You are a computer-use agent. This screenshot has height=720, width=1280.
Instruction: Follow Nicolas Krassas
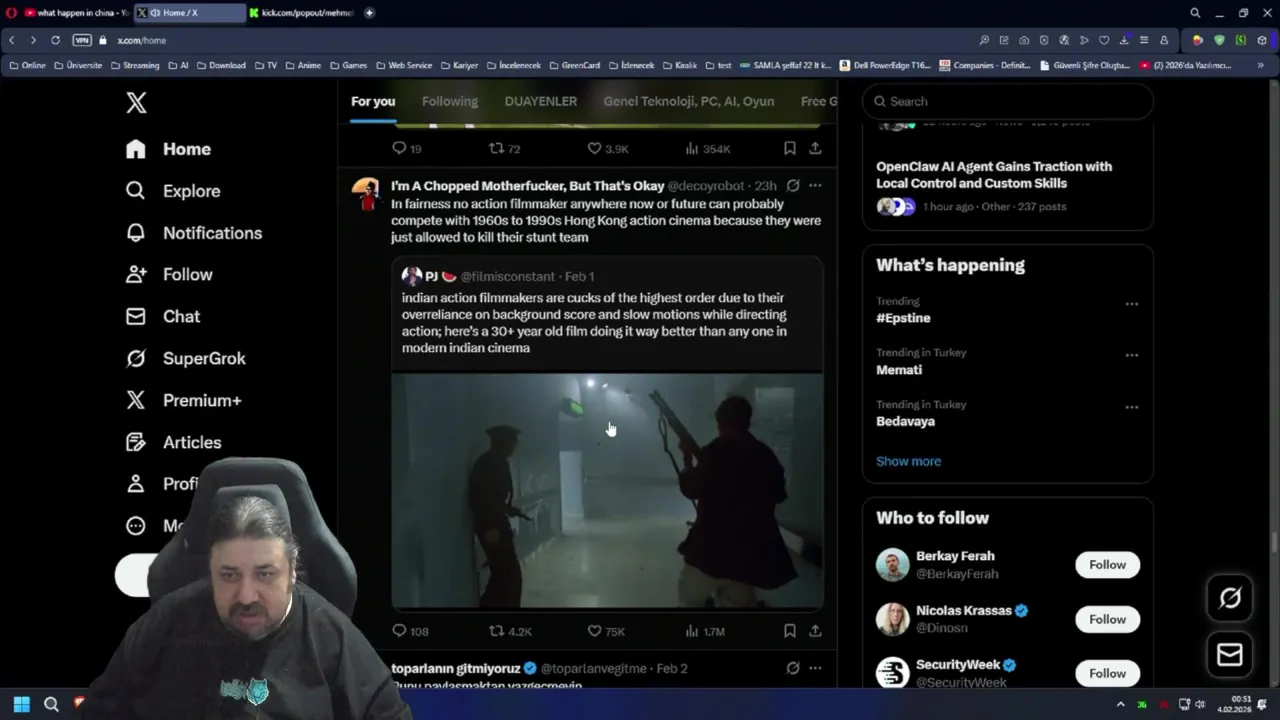coord(1107,619)
